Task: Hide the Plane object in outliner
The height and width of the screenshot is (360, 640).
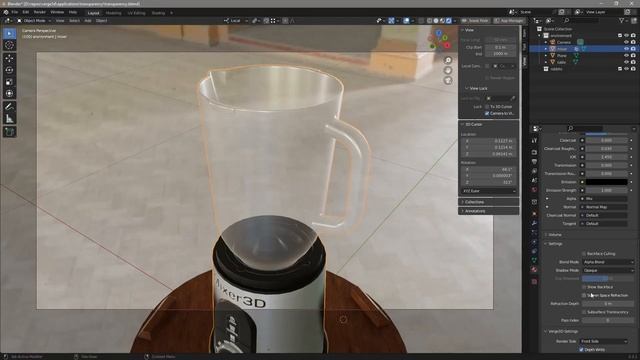Action: 627,55
